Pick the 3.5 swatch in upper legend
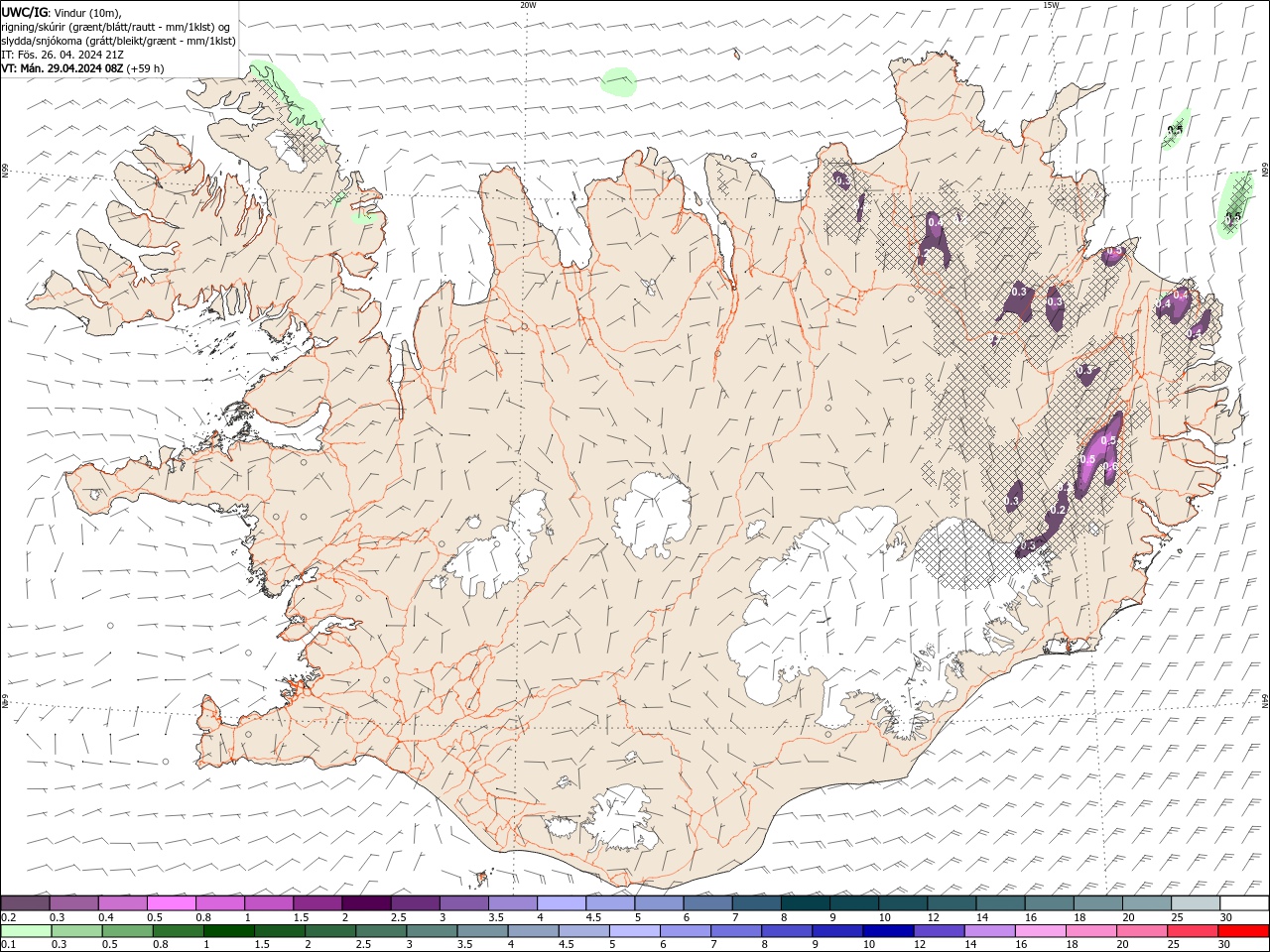1270x952 pixels. (513, 902)
